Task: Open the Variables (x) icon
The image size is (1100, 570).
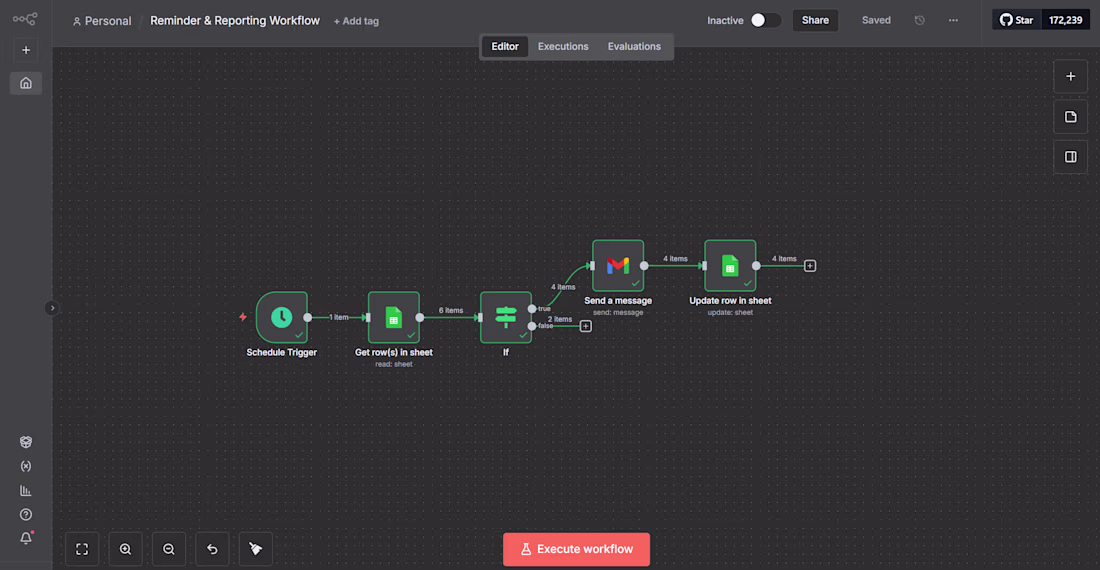Action: (26, 466)
